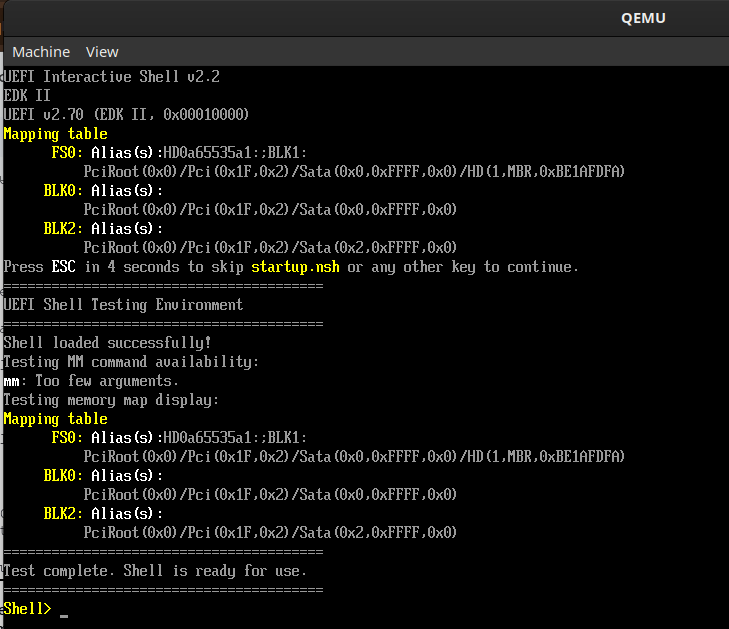Click the Test complete status line
Viewport: 729px width, 629px height.
tap(155, 571)
